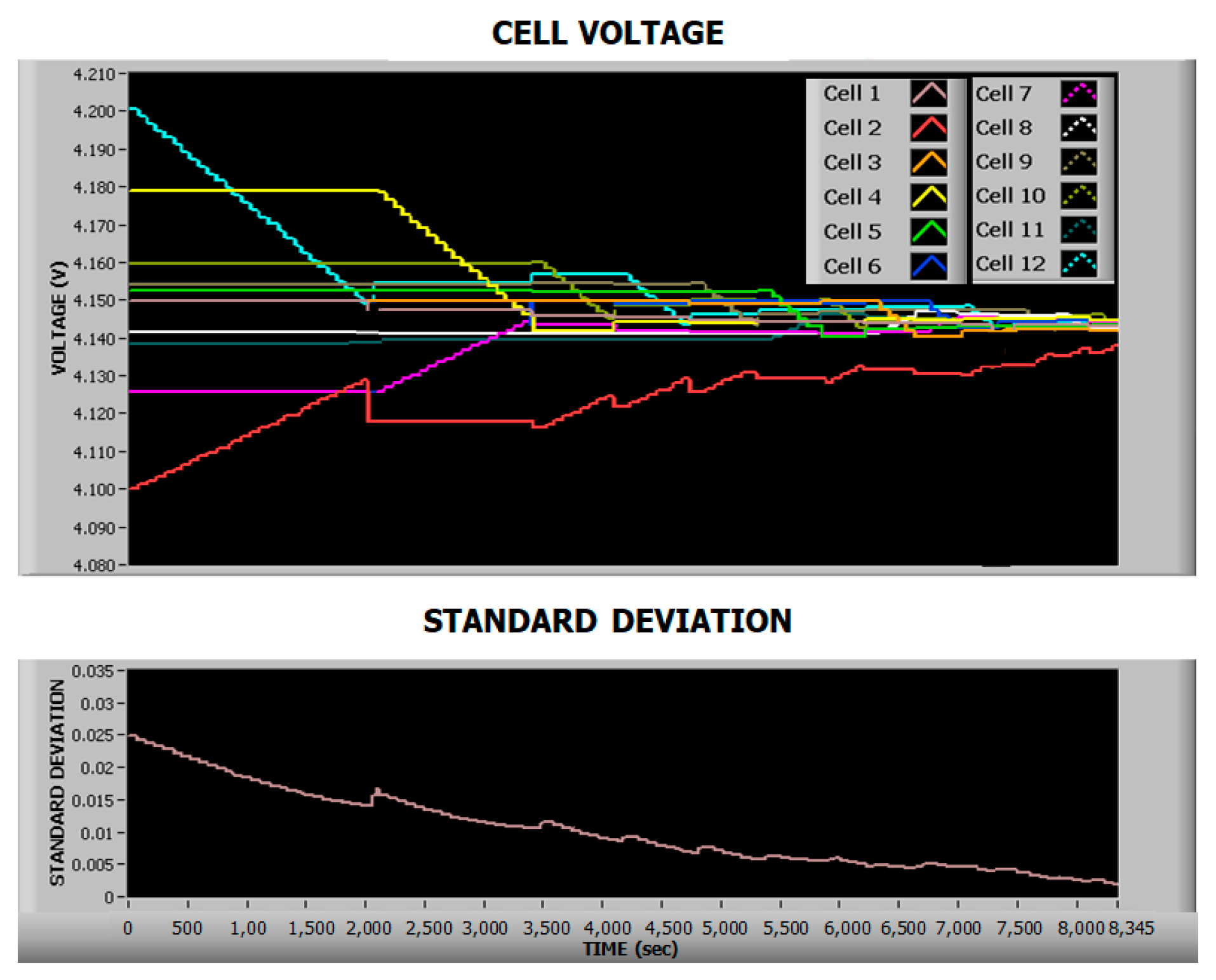The width and height of the screenshot is (1216, 980).
Task: Click the 'Cell 5' legend label
Action: 852,232
